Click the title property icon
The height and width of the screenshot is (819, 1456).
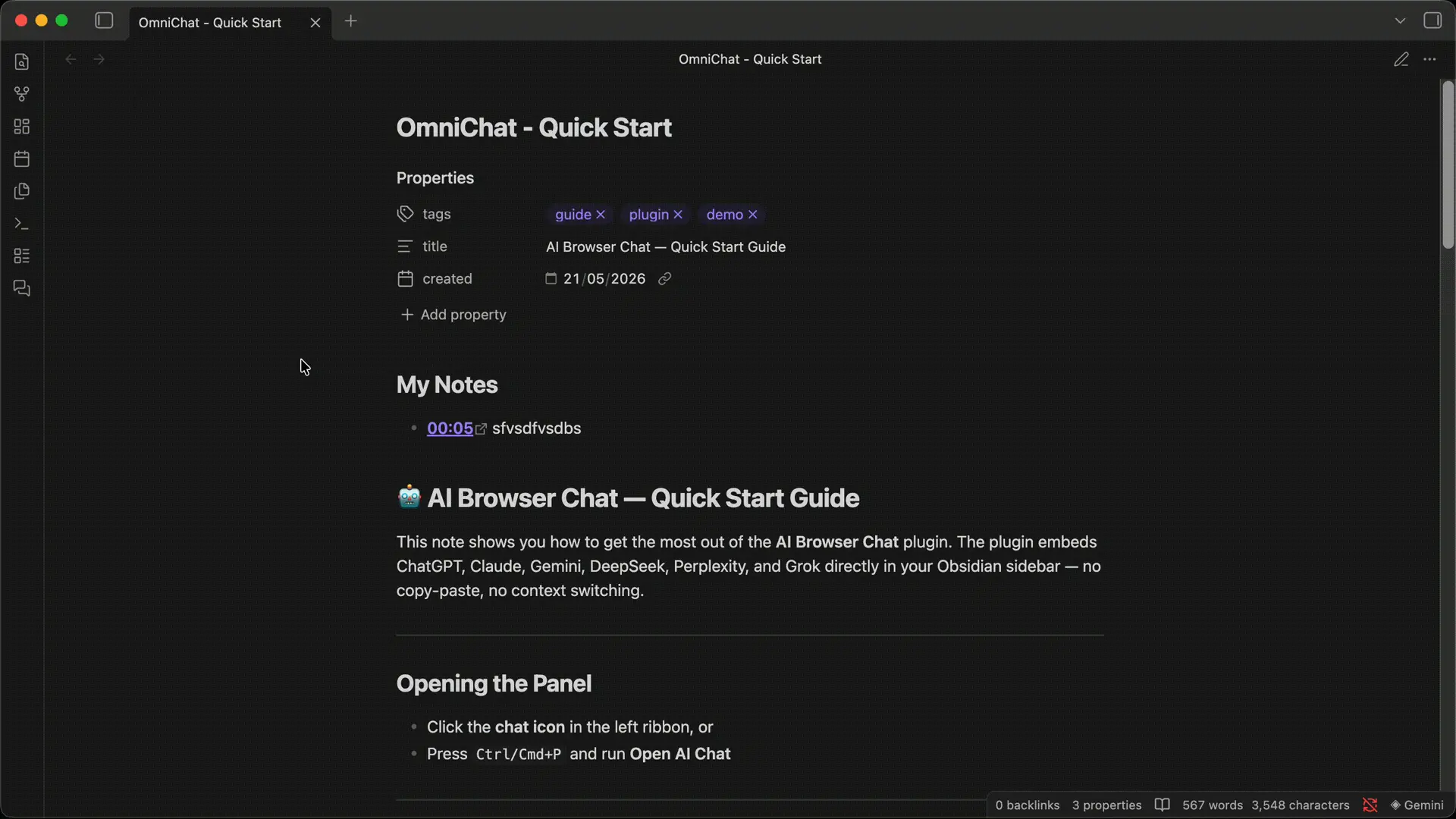[405, 246]
